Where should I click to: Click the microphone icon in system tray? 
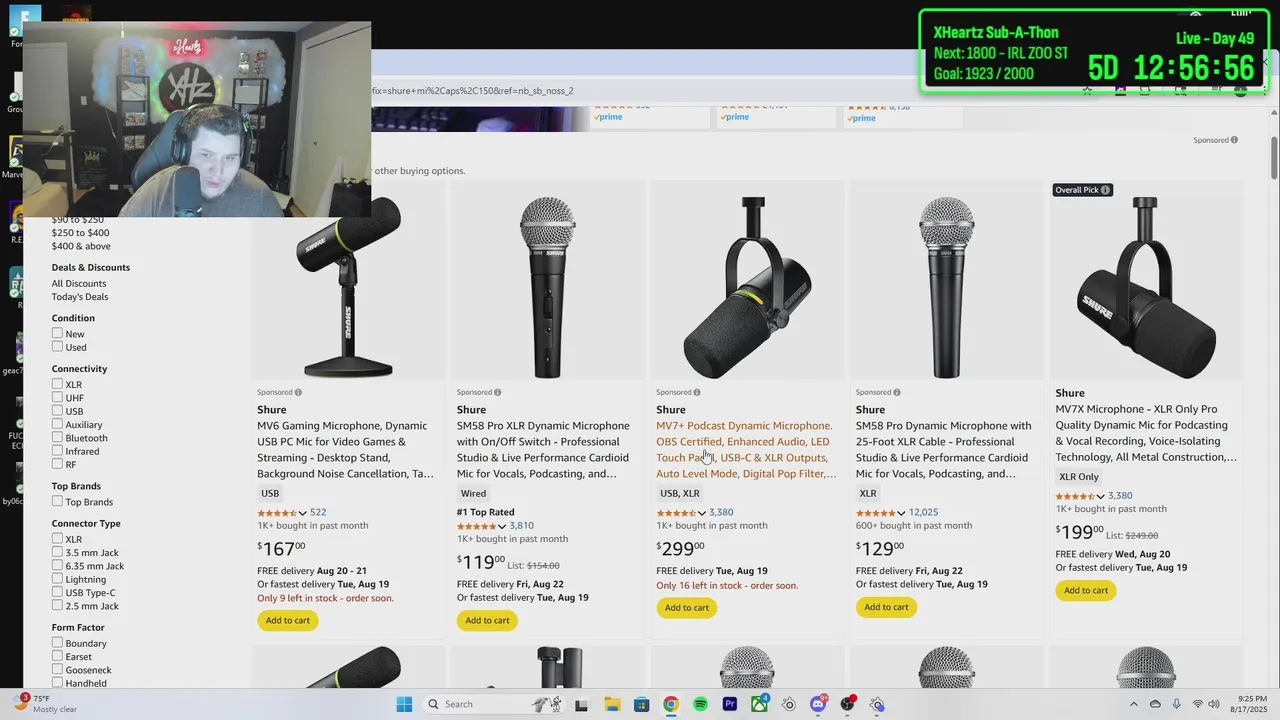tap(1176, 704)
